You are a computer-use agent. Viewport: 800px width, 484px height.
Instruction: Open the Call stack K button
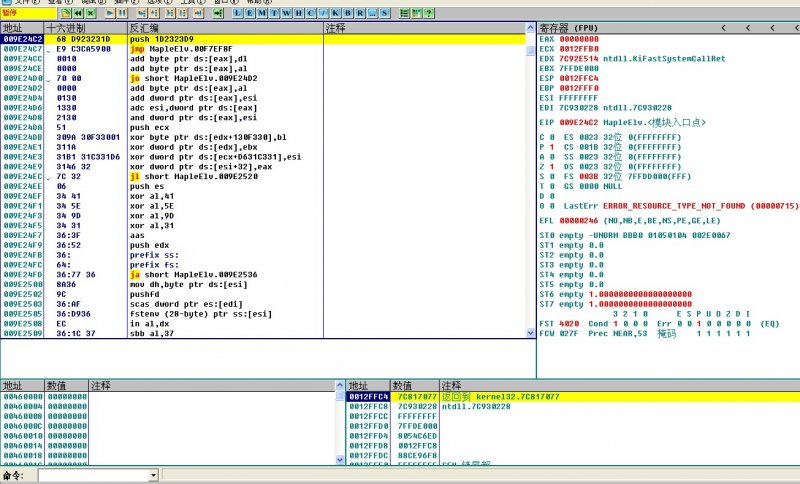(334, 15)
